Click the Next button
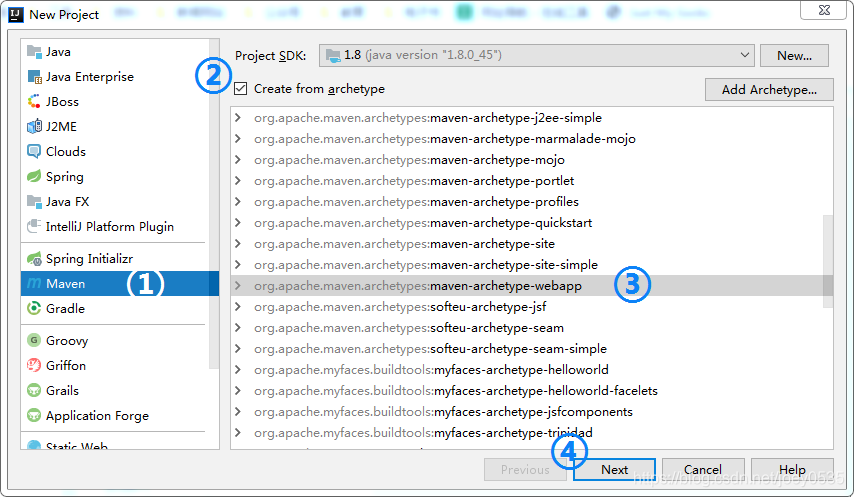 tap(614, 469)
